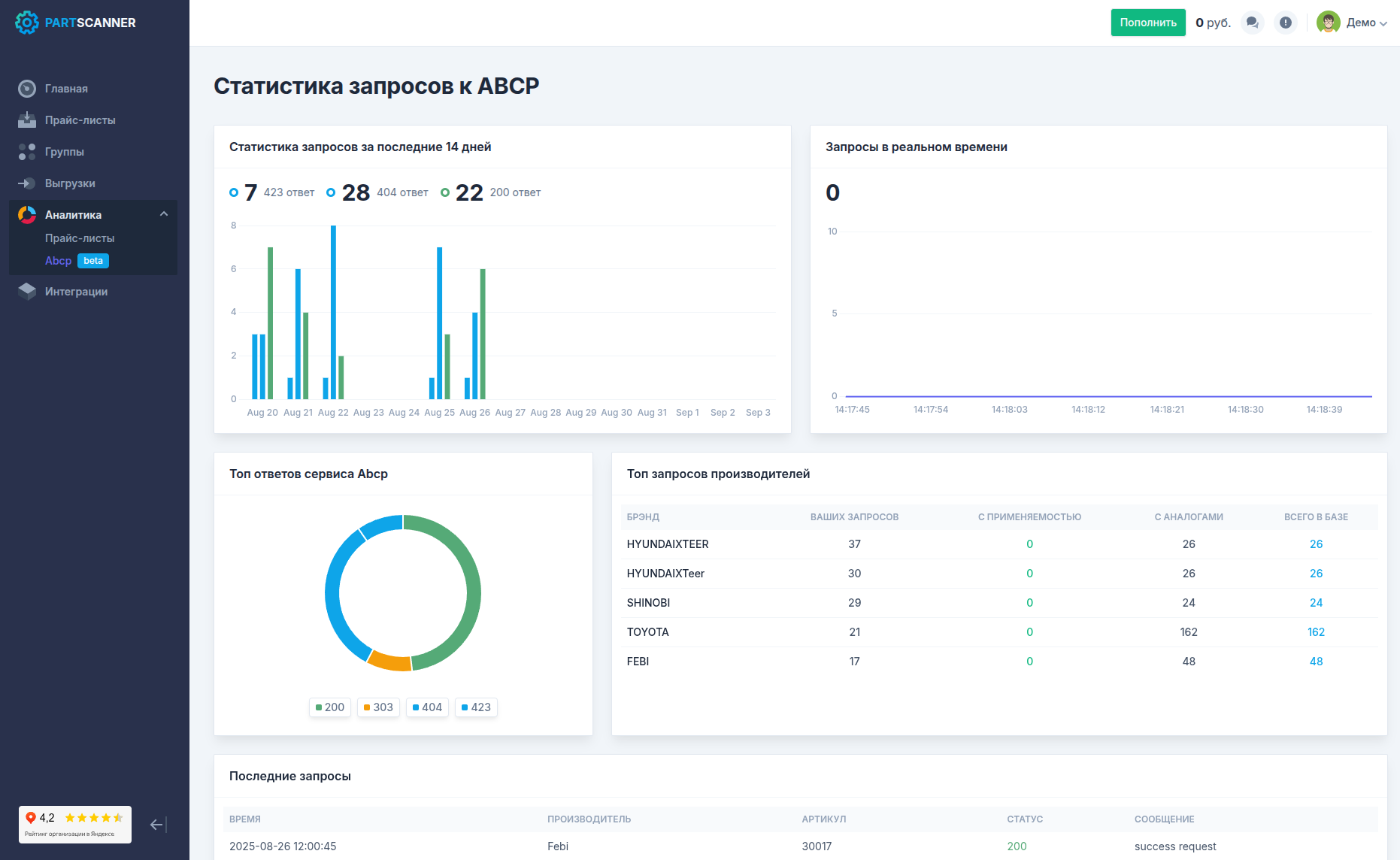1400x860 pixels.
Task: Click the beta badge next to Abcp
Action: (x=93, y=261)
